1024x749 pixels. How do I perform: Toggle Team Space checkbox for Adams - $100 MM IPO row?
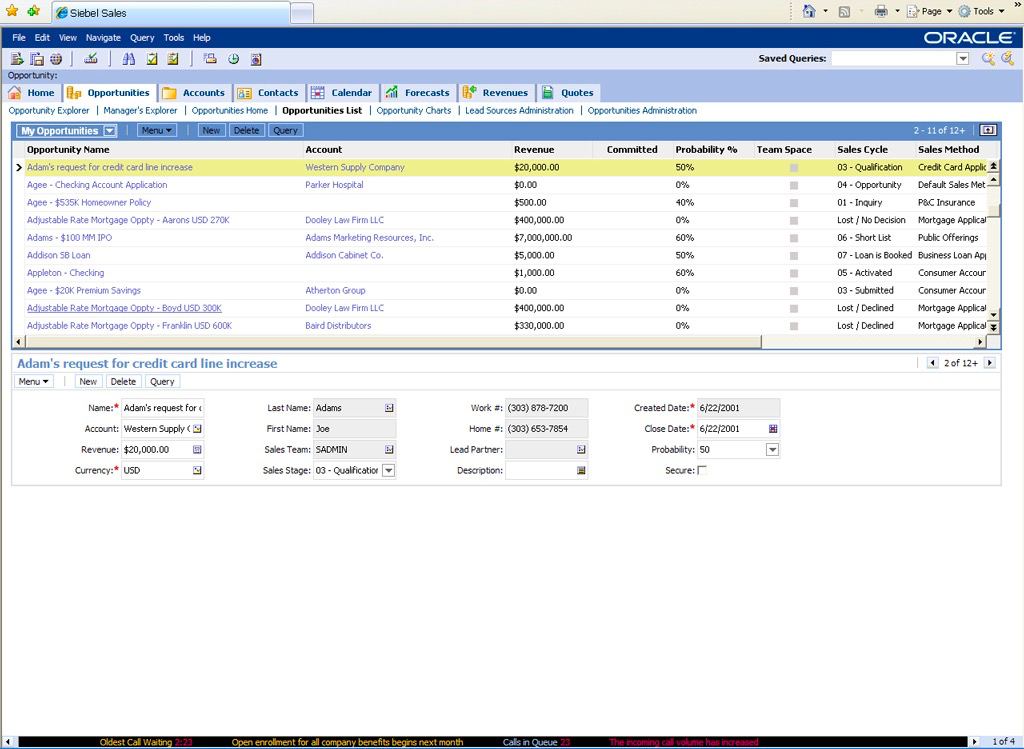793,238
